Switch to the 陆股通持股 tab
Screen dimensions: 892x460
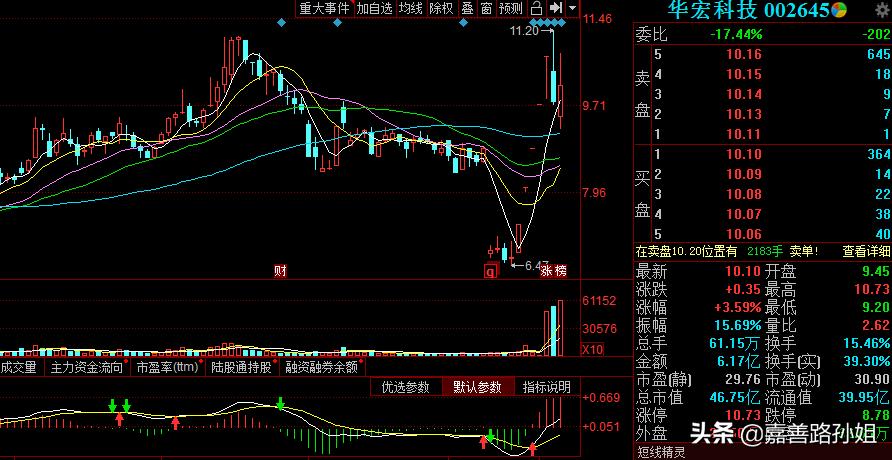coord(242,367)
